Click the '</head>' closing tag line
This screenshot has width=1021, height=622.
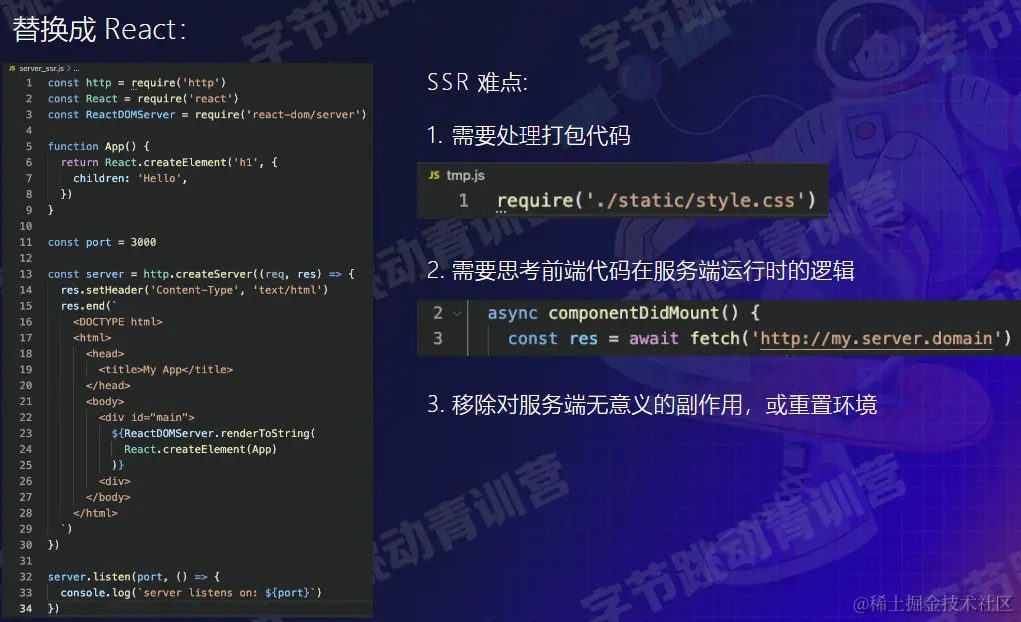click(108, 386)
